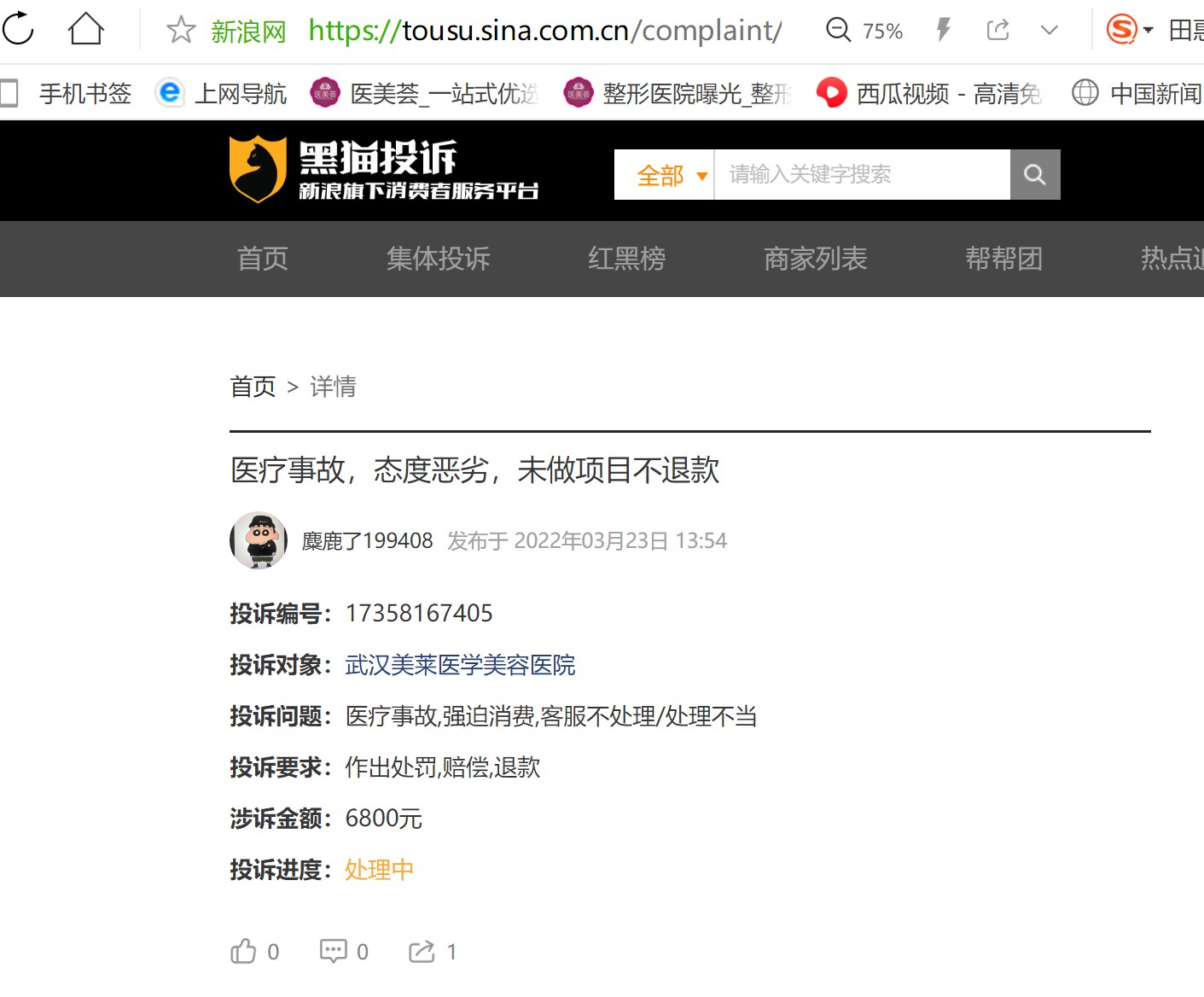The image size is (1204, 997).
Task: Click the demand text 作出处罚,赔偿,退款
Action: pyautogui.click(x=443, y=767)
